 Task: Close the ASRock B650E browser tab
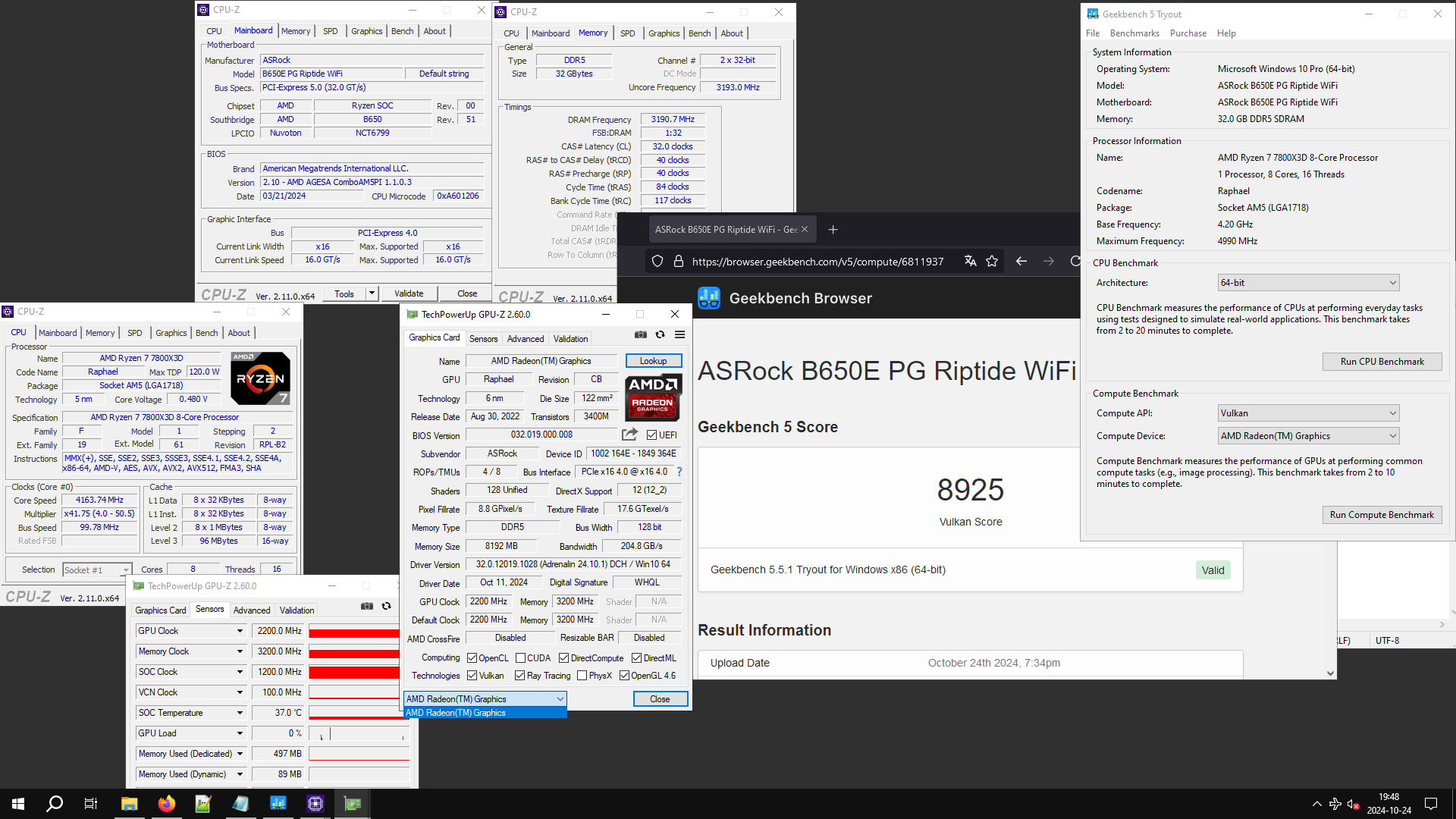(x=805, y=229)
